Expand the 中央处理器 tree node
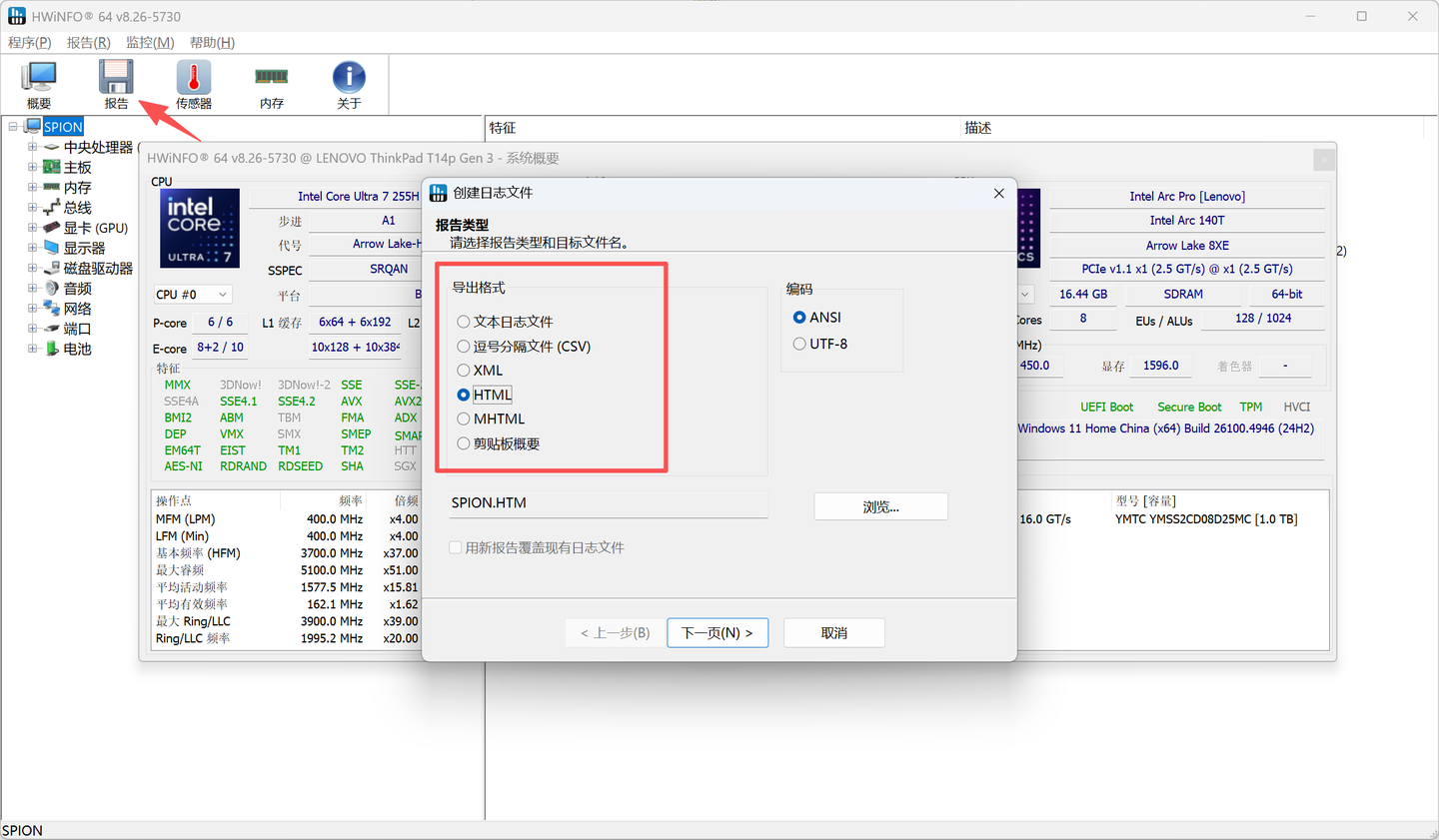The width and height of the screenshot is (1439, 840). 32,147
